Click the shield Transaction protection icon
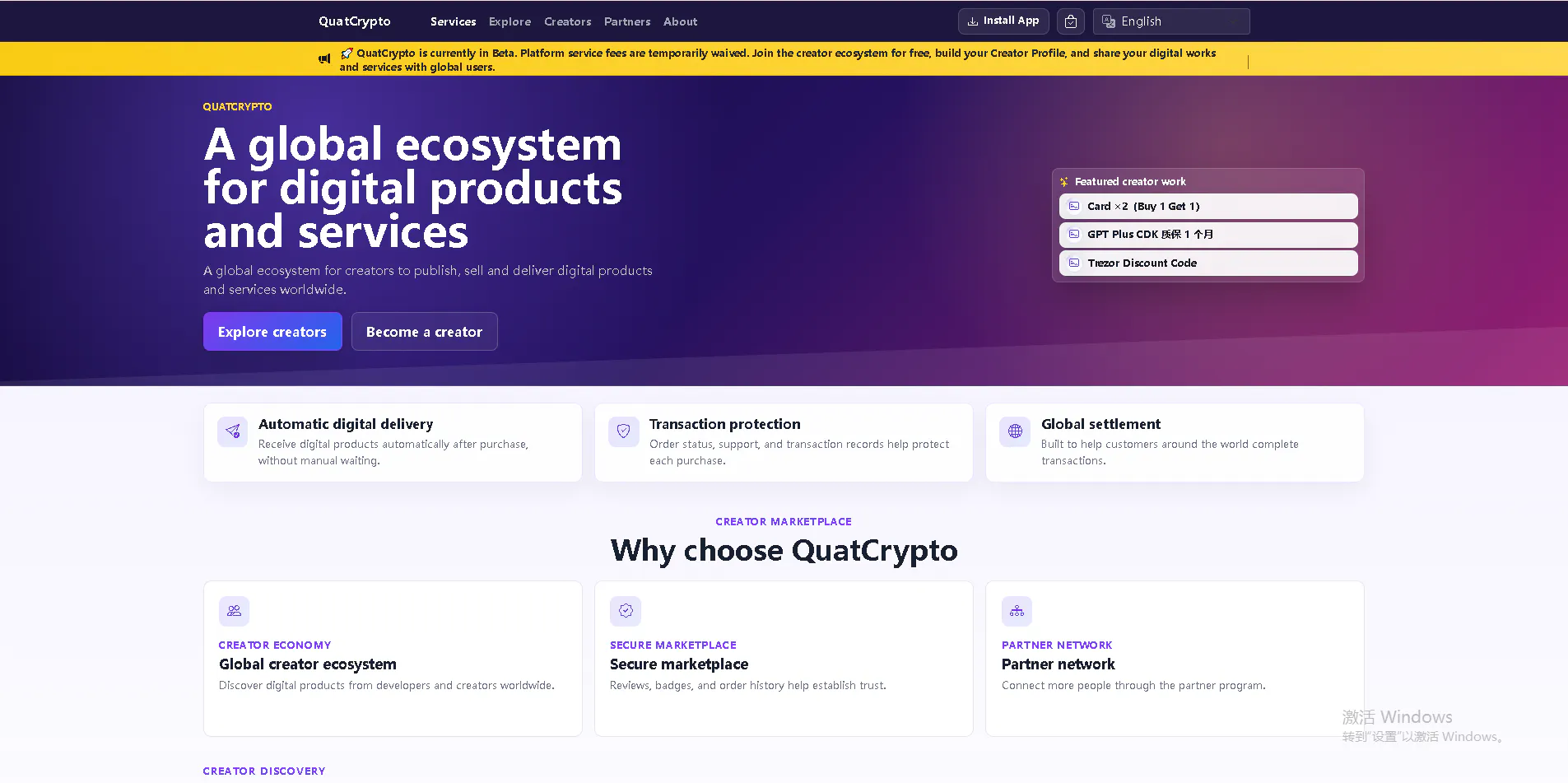1568x783 pixels. point(624,431)
